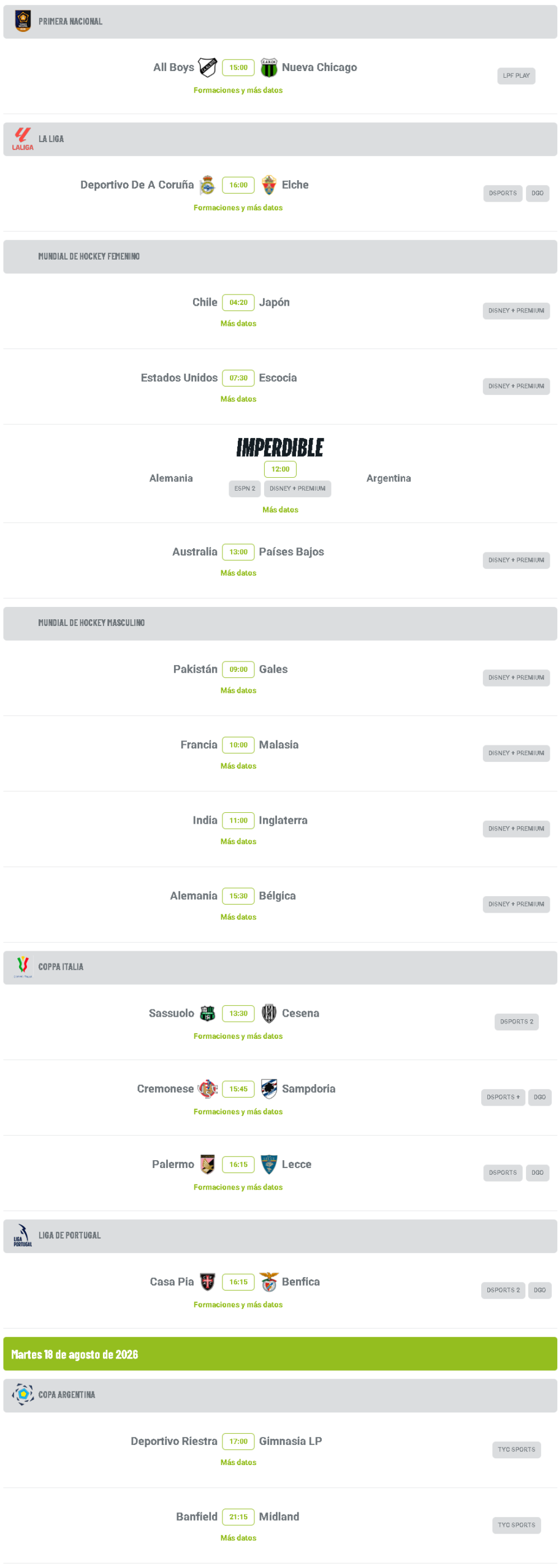
Task: Click the All Boys club crest
Action: point(207,67)
